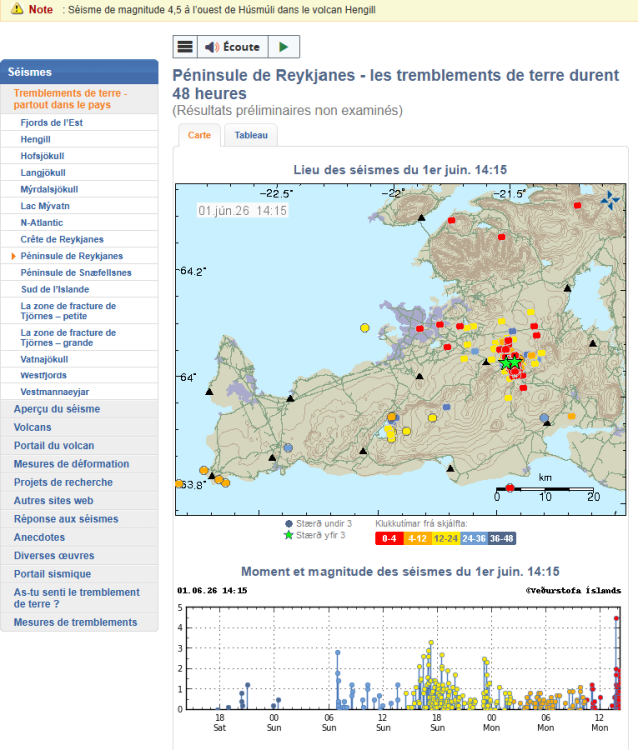Click the warning icon in the Note banner
The image size is (638, 750).
pos(17,9)
